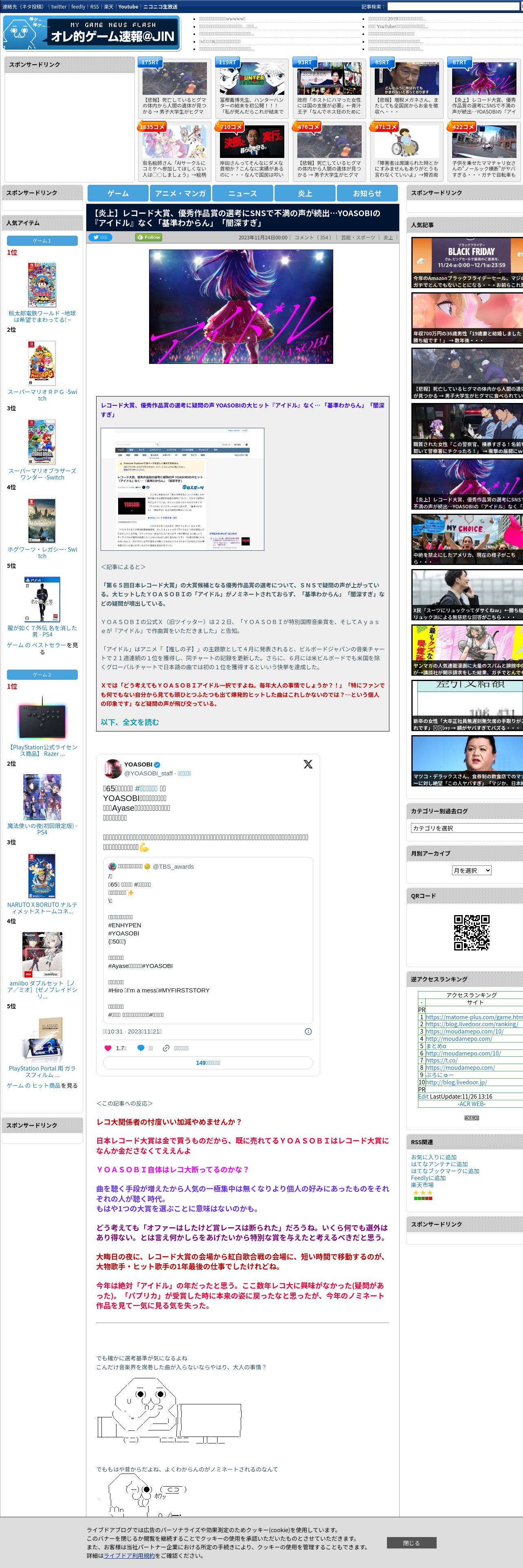Viewport: 523px width, 1568px height.
Task: Click the ニコニコ生放送 top bar link
Action: pos(160,7)
